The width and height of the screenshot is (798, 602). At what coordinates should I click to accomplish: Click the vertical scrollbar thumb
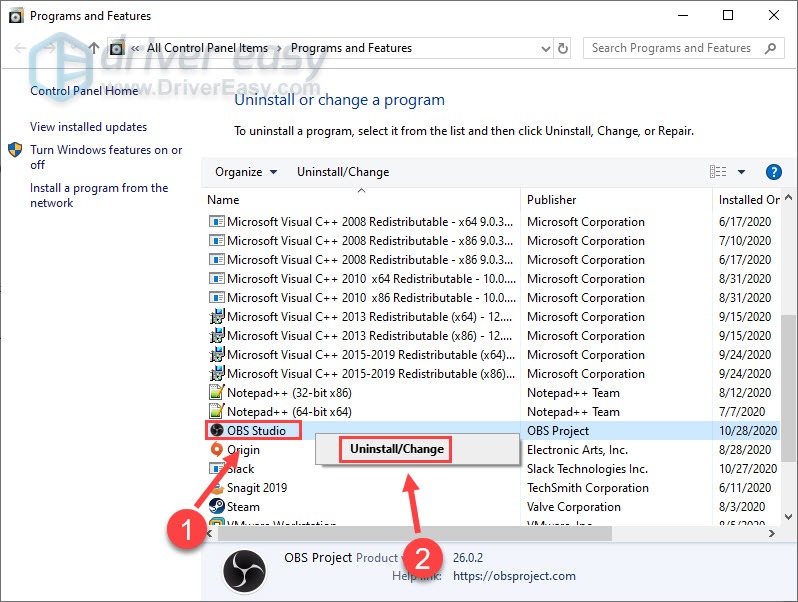[788, 388]
